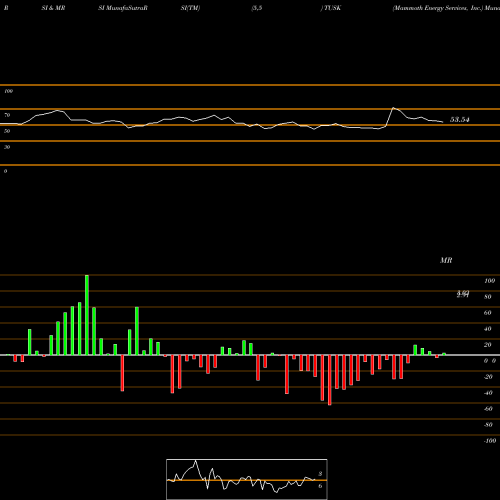Click the '80' axis label in MR panel

[x=488, y=297]
